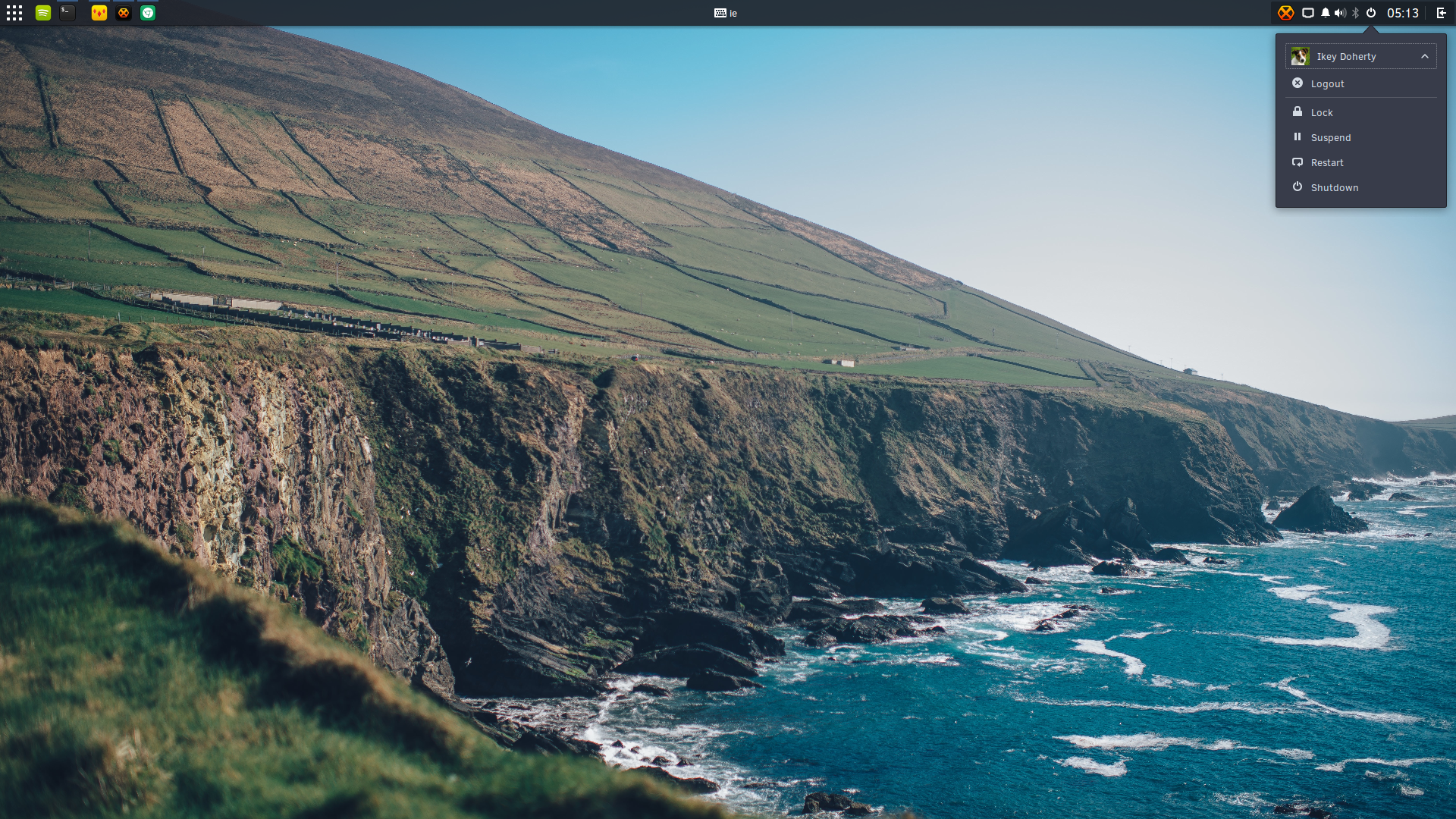This screenshot has height=819, width=1456.
Task: Select Restart in the user menu
Action: point(1361,162)
